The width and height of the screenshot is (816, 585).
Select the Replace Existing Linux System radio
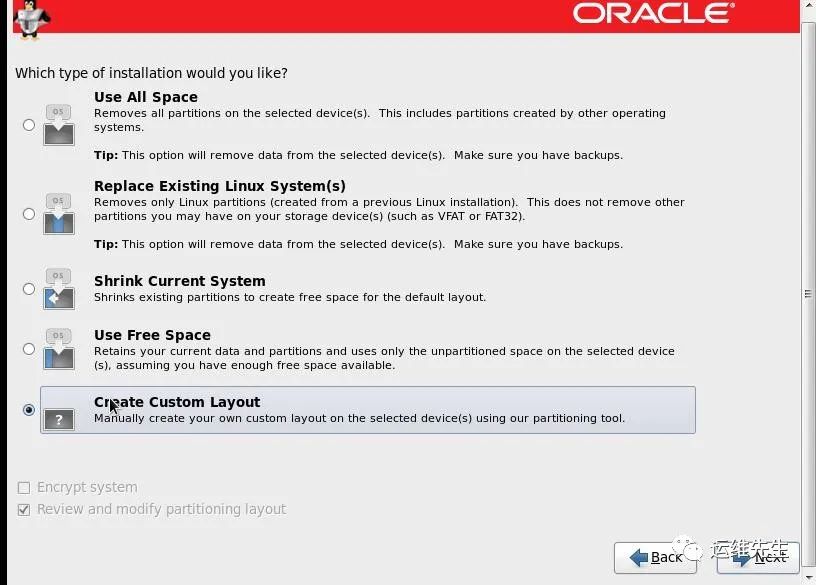(x=28, y=214)
